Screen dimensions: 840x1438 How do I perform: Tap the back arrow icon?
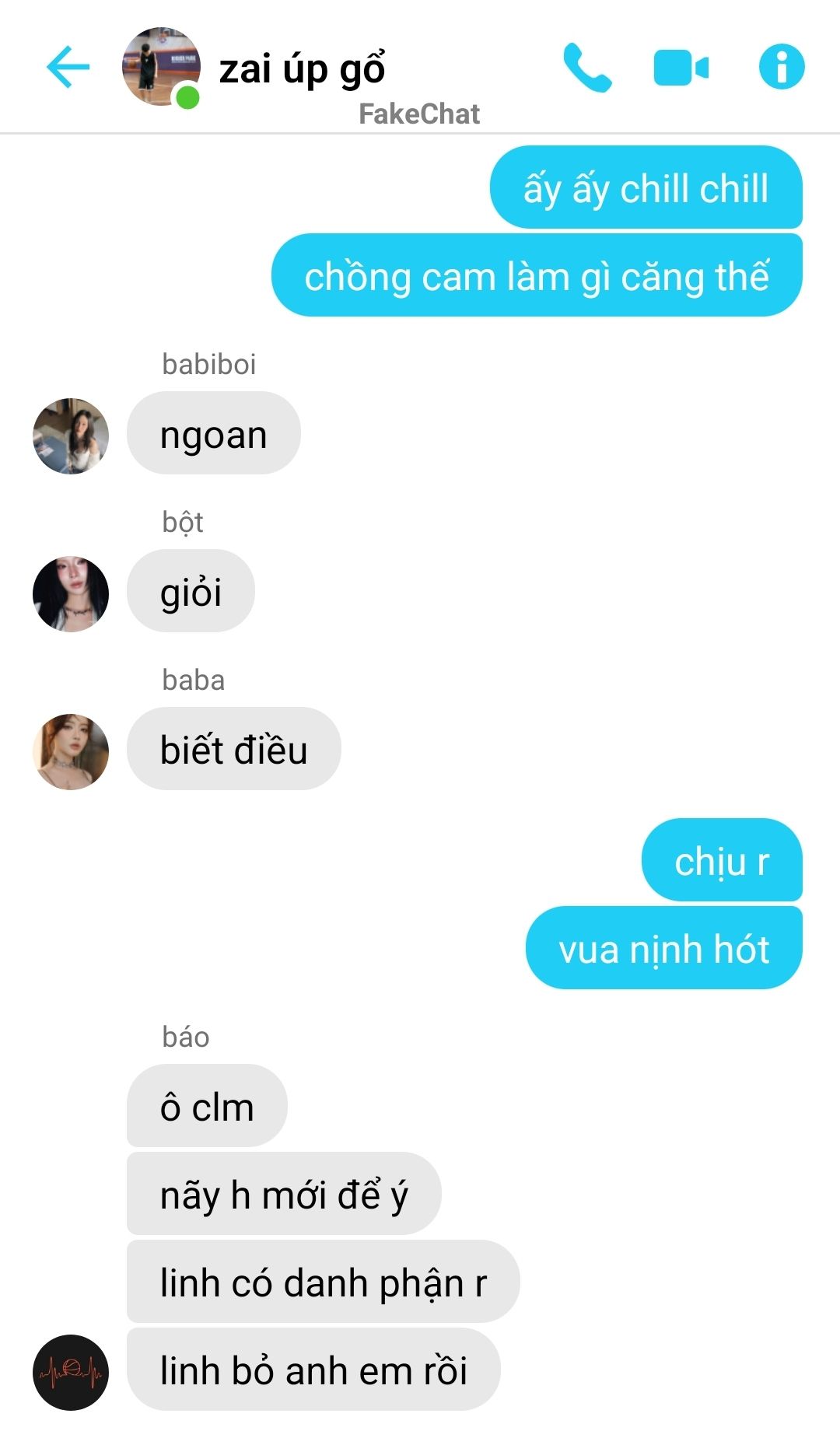[x=68, y=67]
